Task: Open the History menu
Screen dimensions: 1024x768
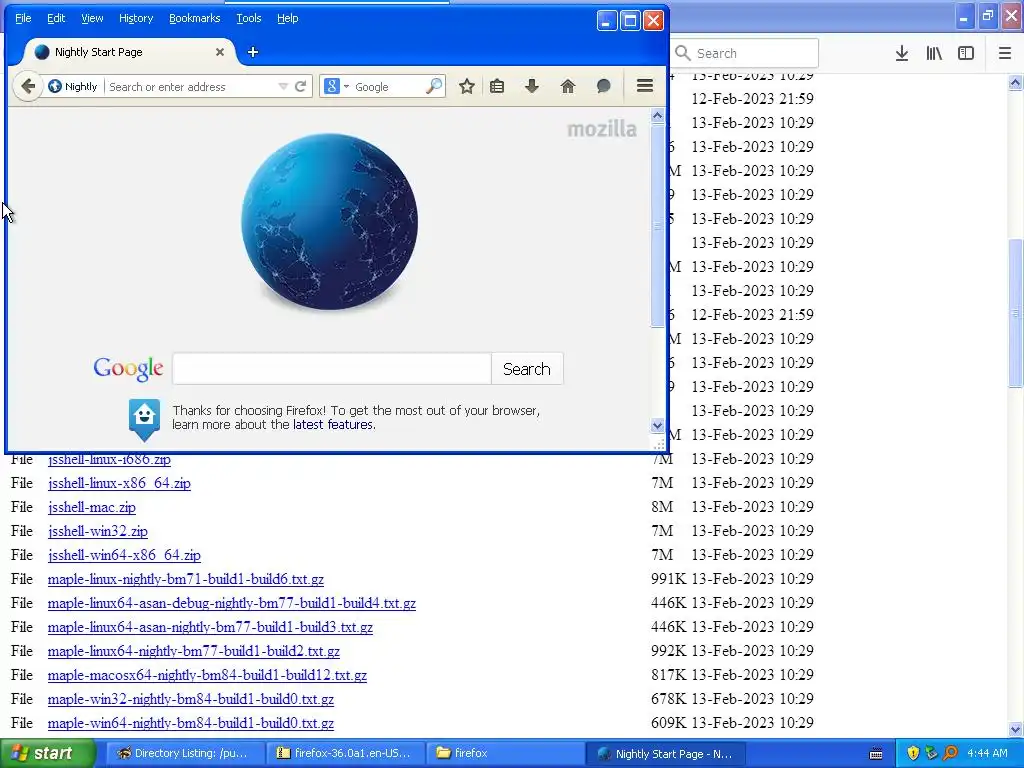Action: coord(136,18)
